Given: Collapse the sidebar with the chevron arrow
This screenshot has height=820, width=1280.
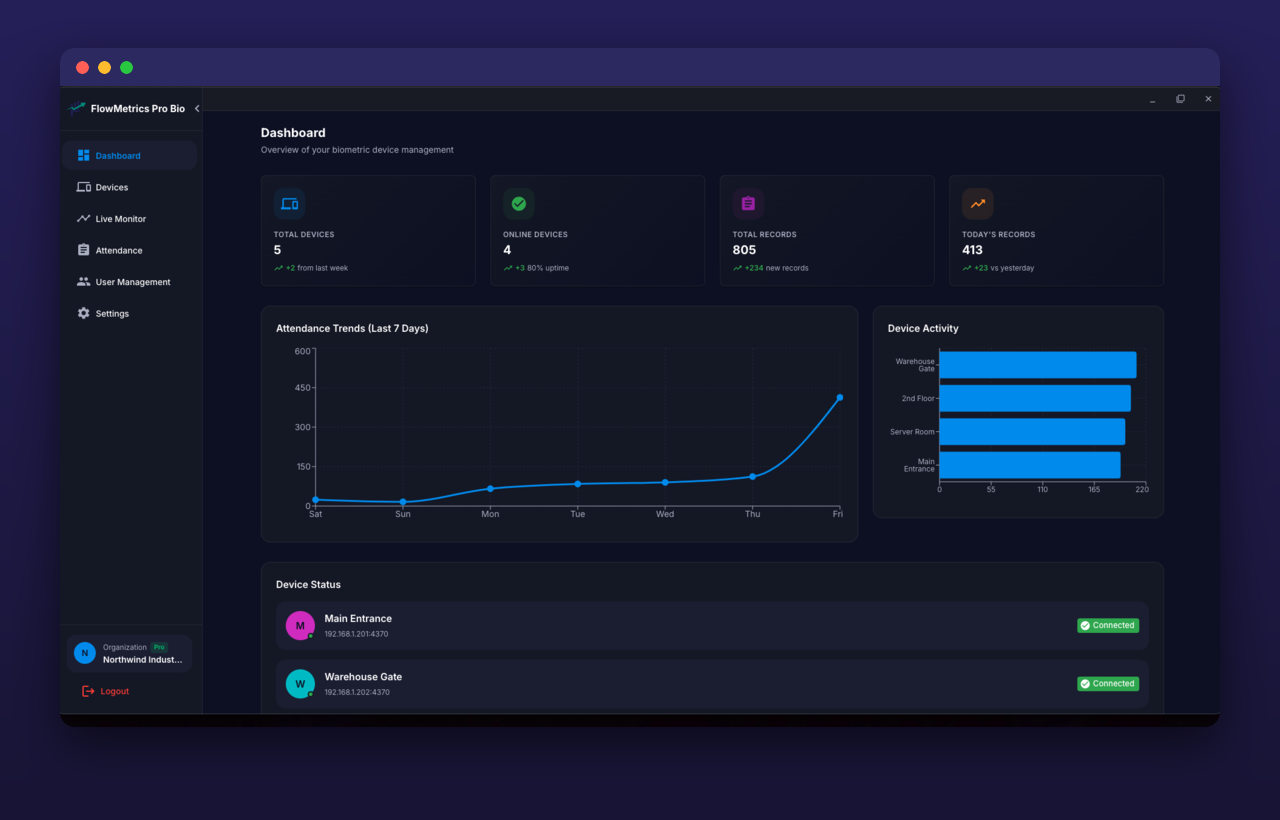Looking at the screenshot, I should point(197,108).
